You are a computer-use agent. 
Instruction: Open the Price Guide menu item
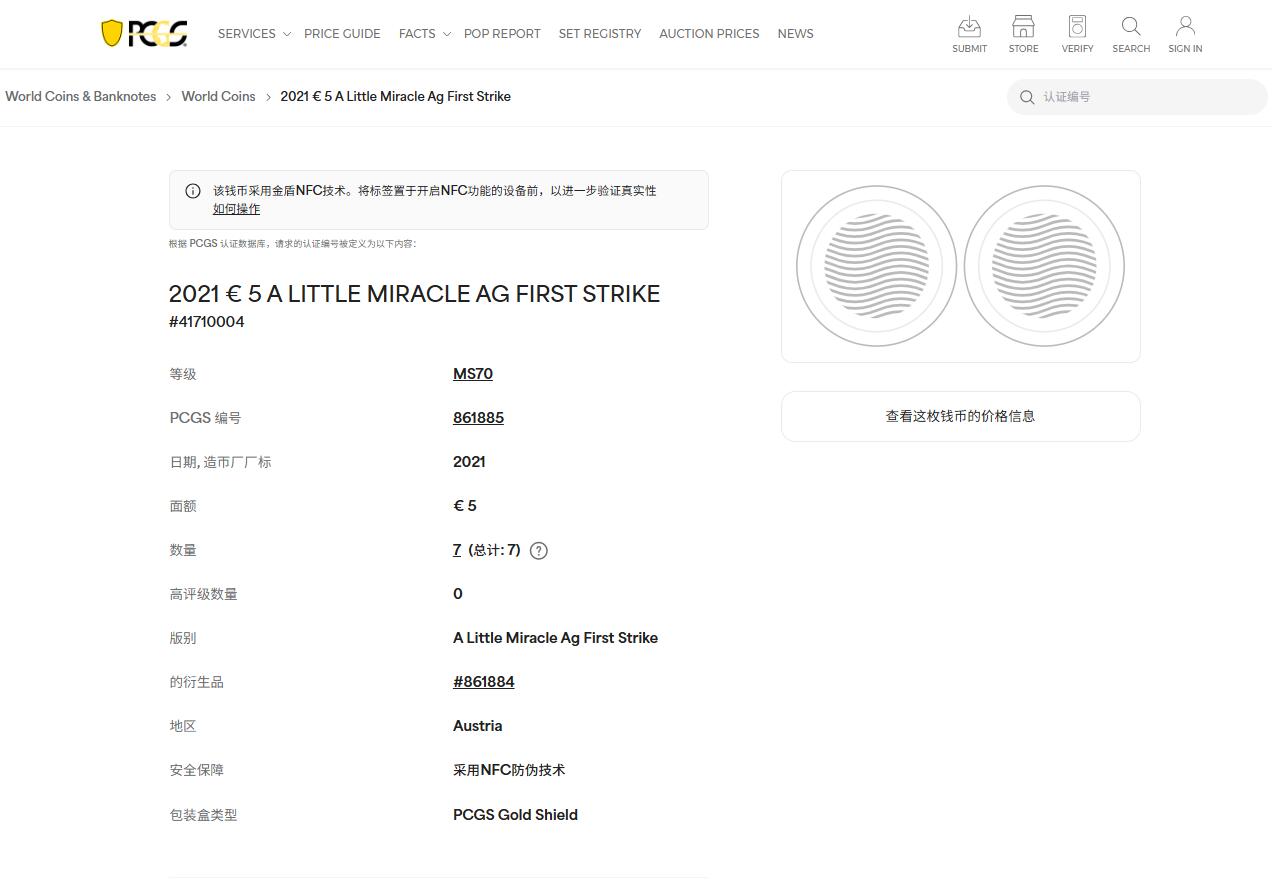pyautogui.click(x=342, y=33)
